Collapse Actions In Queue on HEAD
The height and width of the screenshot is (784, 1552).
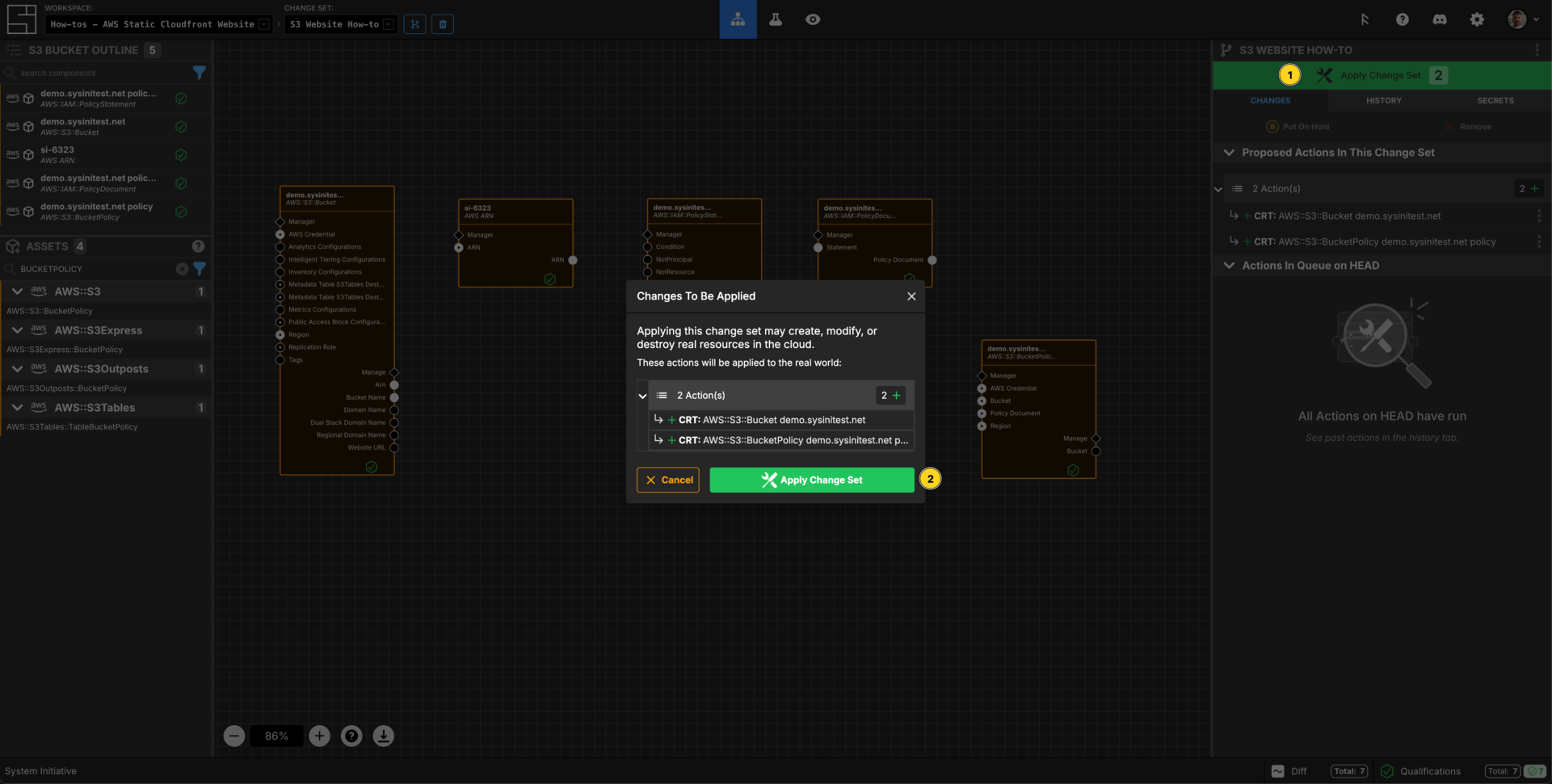coord(1229,266)
